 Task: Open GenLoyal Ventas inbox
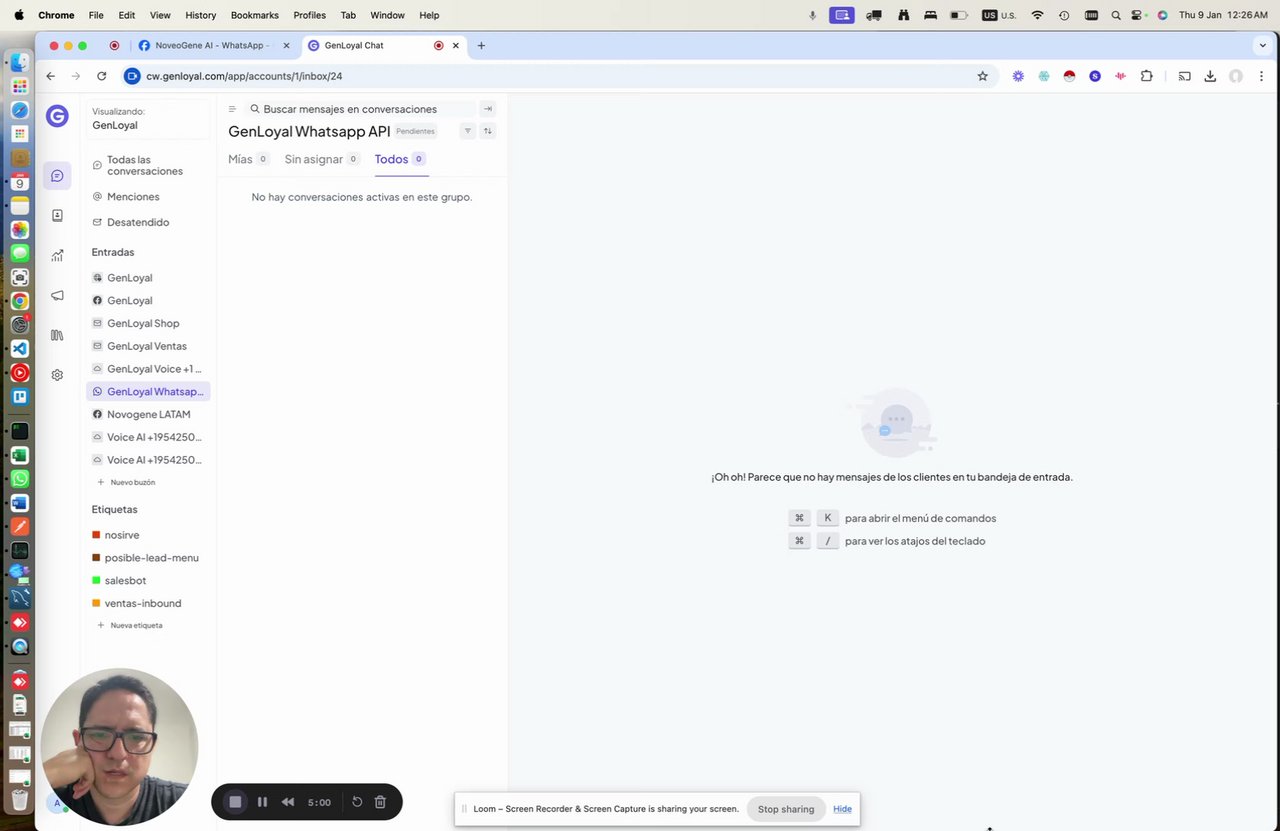pos(148,346)
